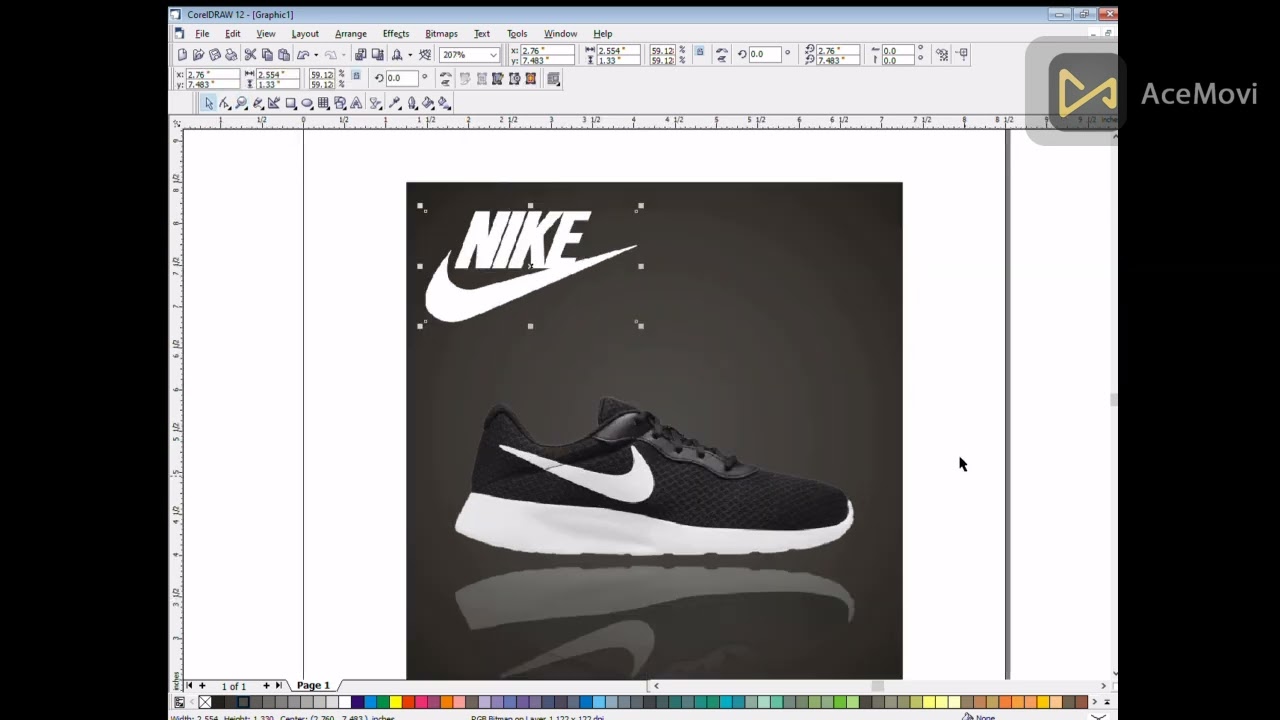Choose the Graph Paper tool

click(x=323, y=103)
